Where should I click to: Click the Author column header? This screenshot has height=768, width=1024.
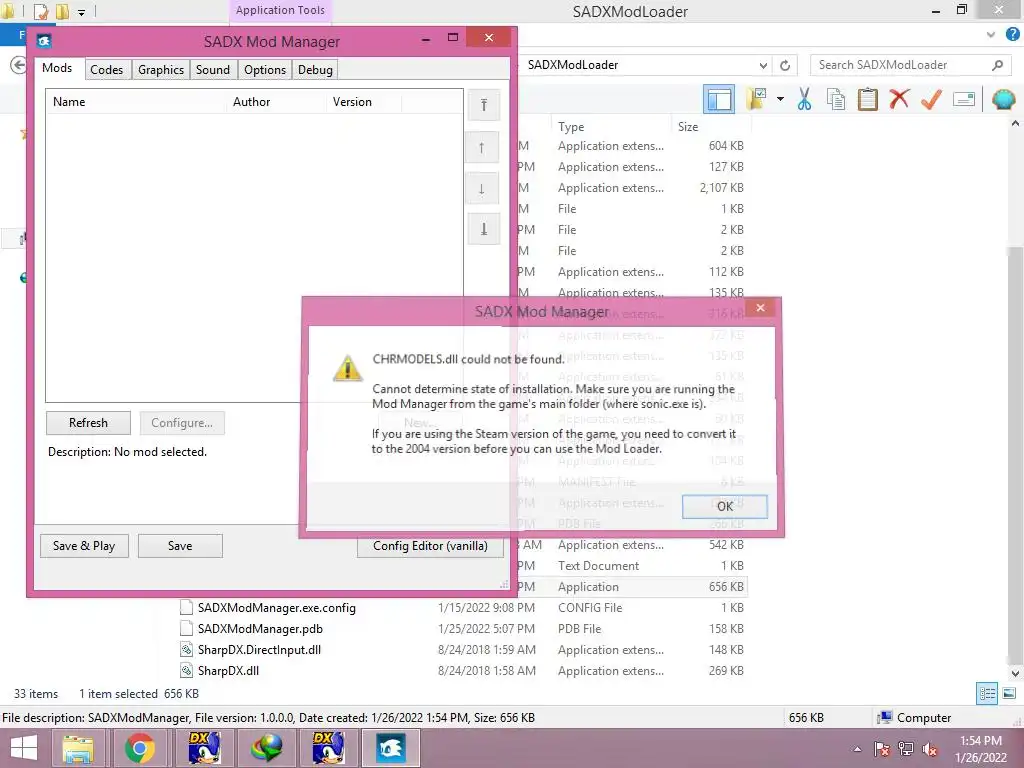(276, 102)
